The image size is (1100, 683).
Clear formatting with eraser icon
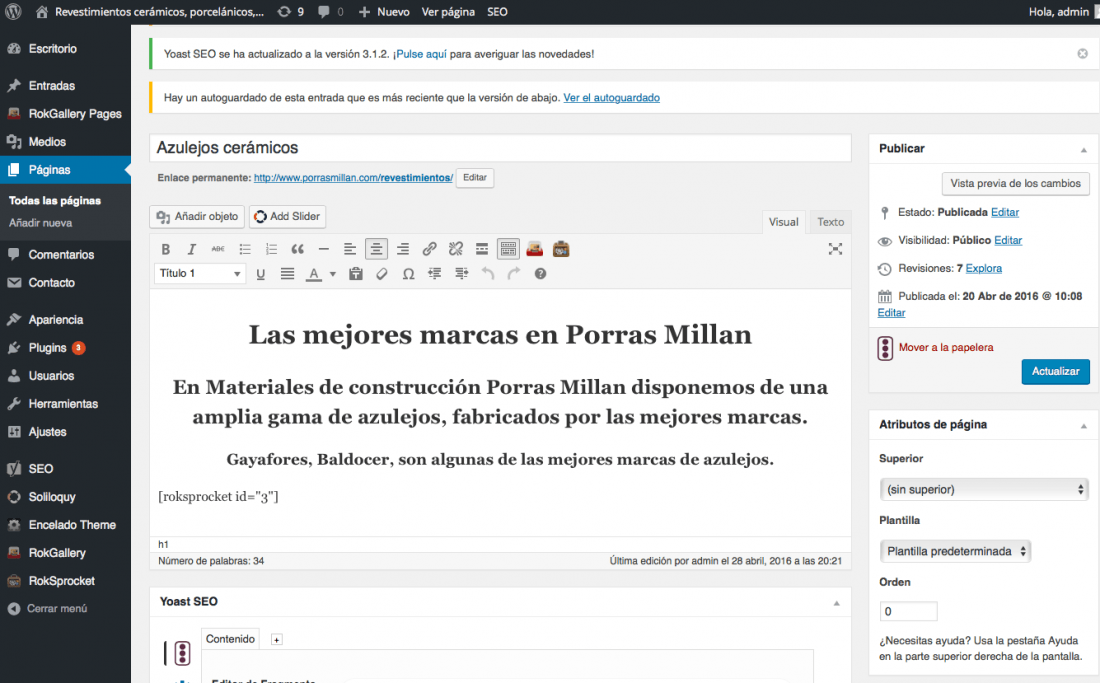pyautogui.click(x=382, y=274)
